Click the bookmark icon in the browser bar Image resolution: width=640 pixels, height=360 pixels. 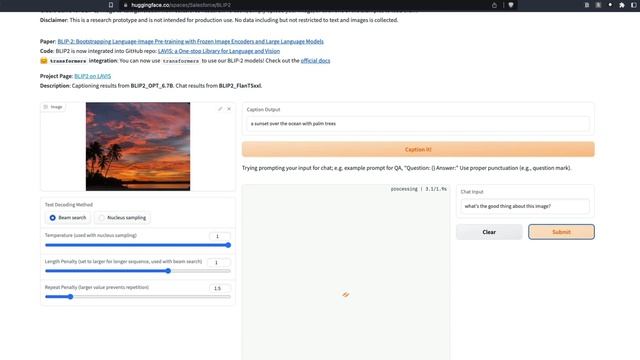pyautogui.click(x=111, y=5)
